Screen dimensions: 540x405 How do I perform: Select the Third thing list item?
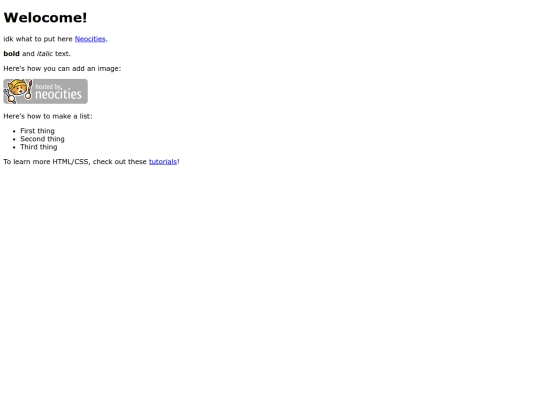(x=39, y=147)
